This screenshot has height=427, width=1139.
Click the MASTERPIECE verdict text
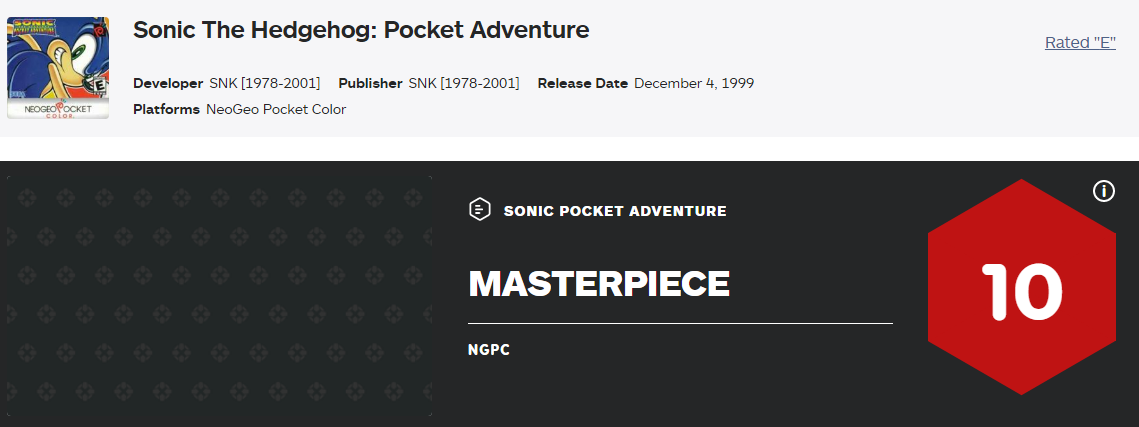(x=599, y=284)
